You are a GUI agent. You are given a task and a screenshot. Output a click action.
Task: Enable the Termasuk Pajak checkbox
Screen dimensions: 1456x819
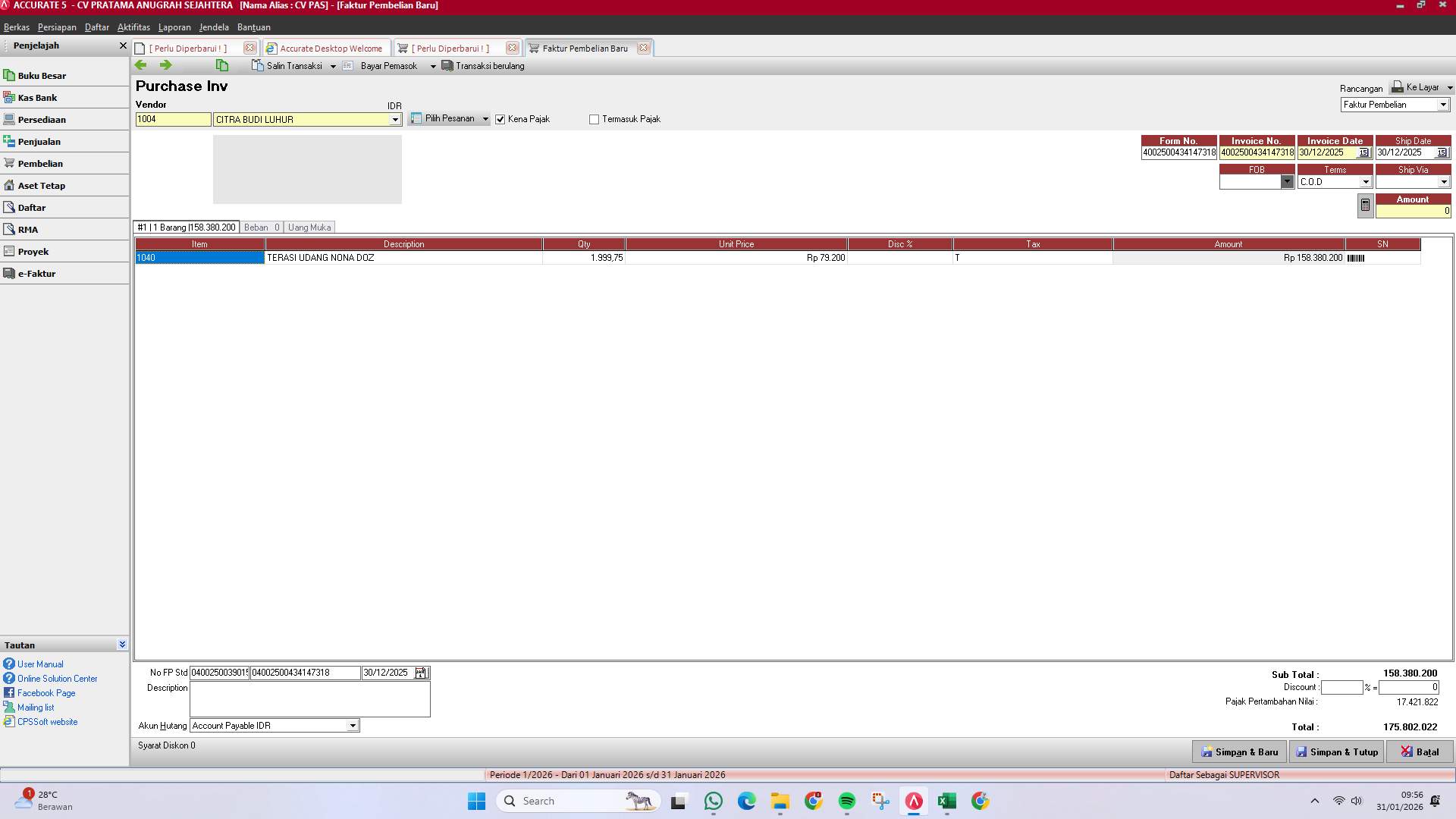[x=594, y=119]
